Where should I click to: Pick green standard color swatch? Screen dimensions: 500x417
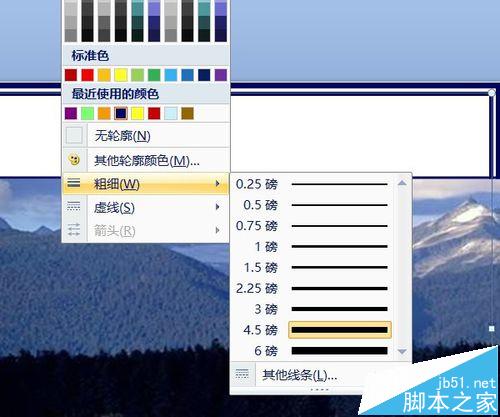[154, 75]
